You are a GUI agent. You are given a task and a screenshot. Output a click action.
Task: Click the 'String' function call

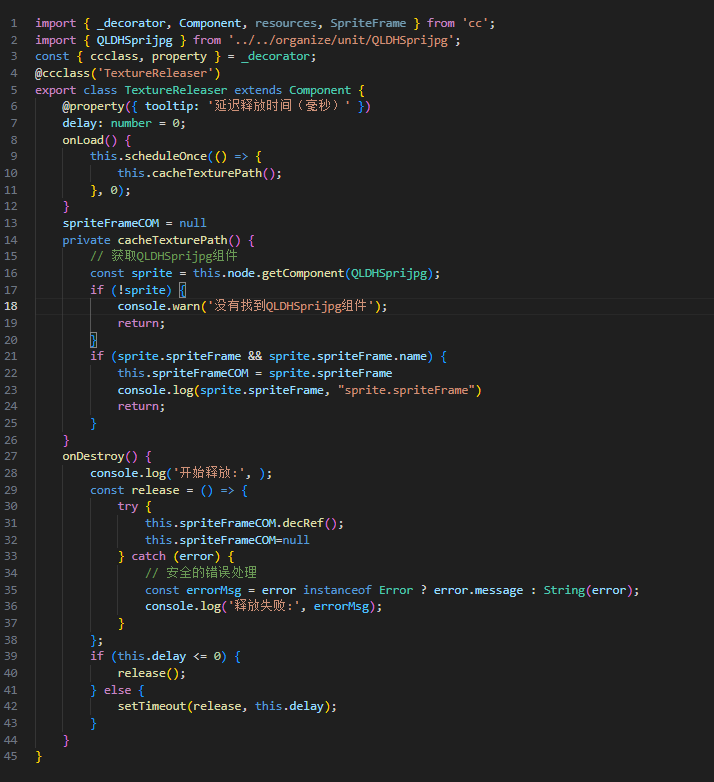click(564, 590)
